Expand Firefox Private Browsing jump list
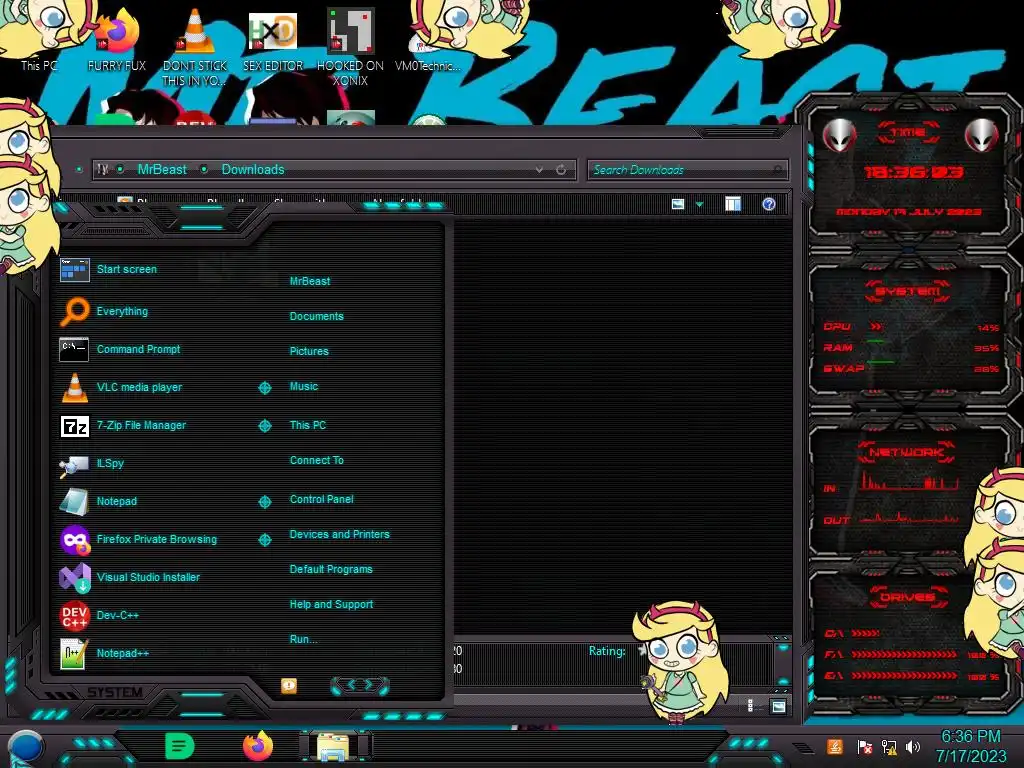Viewport: 1024px width, 768px height. tap(264, 539)
